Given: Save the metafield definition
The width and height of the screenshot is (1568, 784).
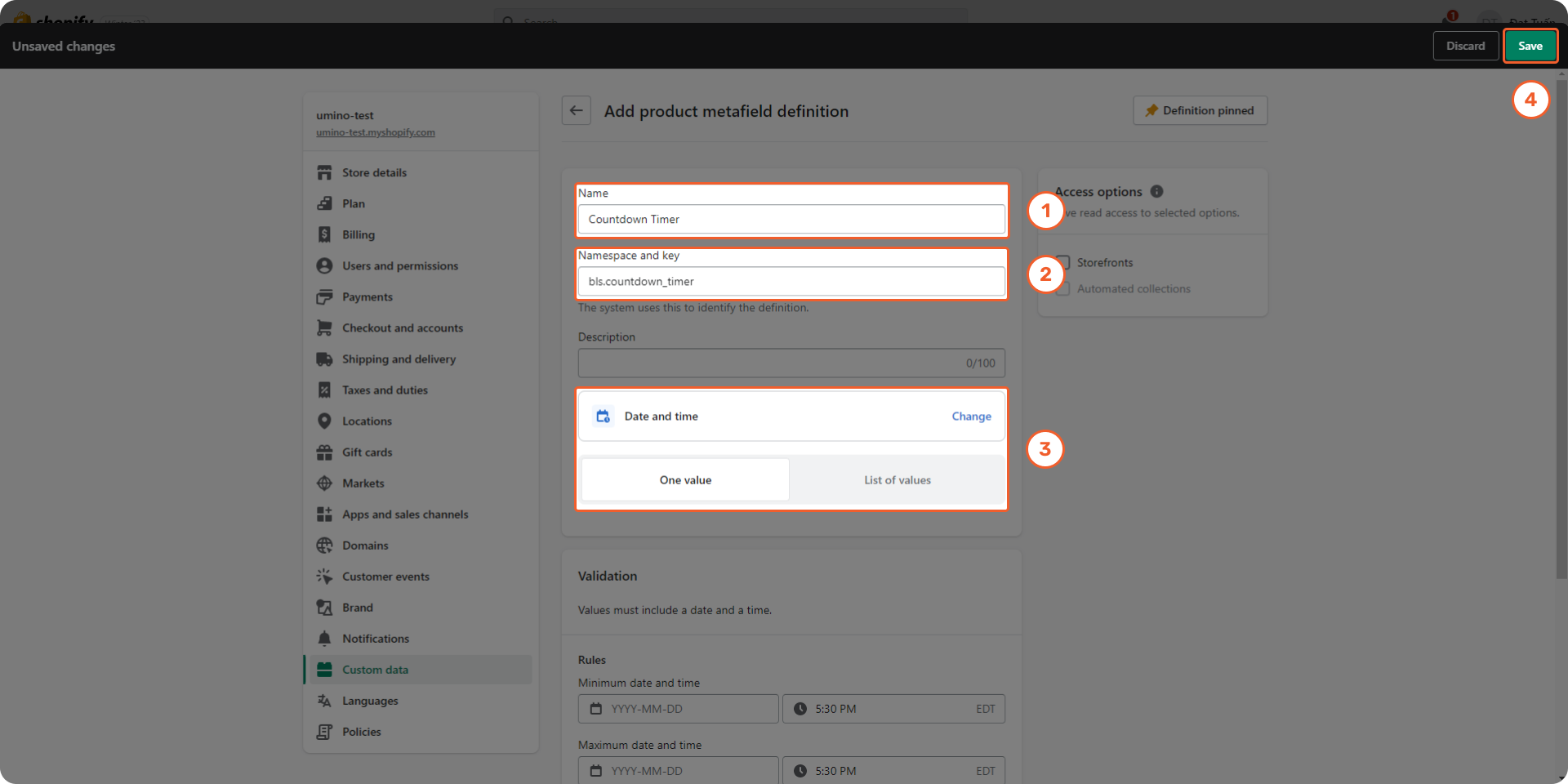Looking at the screenshot, I should coord(1530,47).
